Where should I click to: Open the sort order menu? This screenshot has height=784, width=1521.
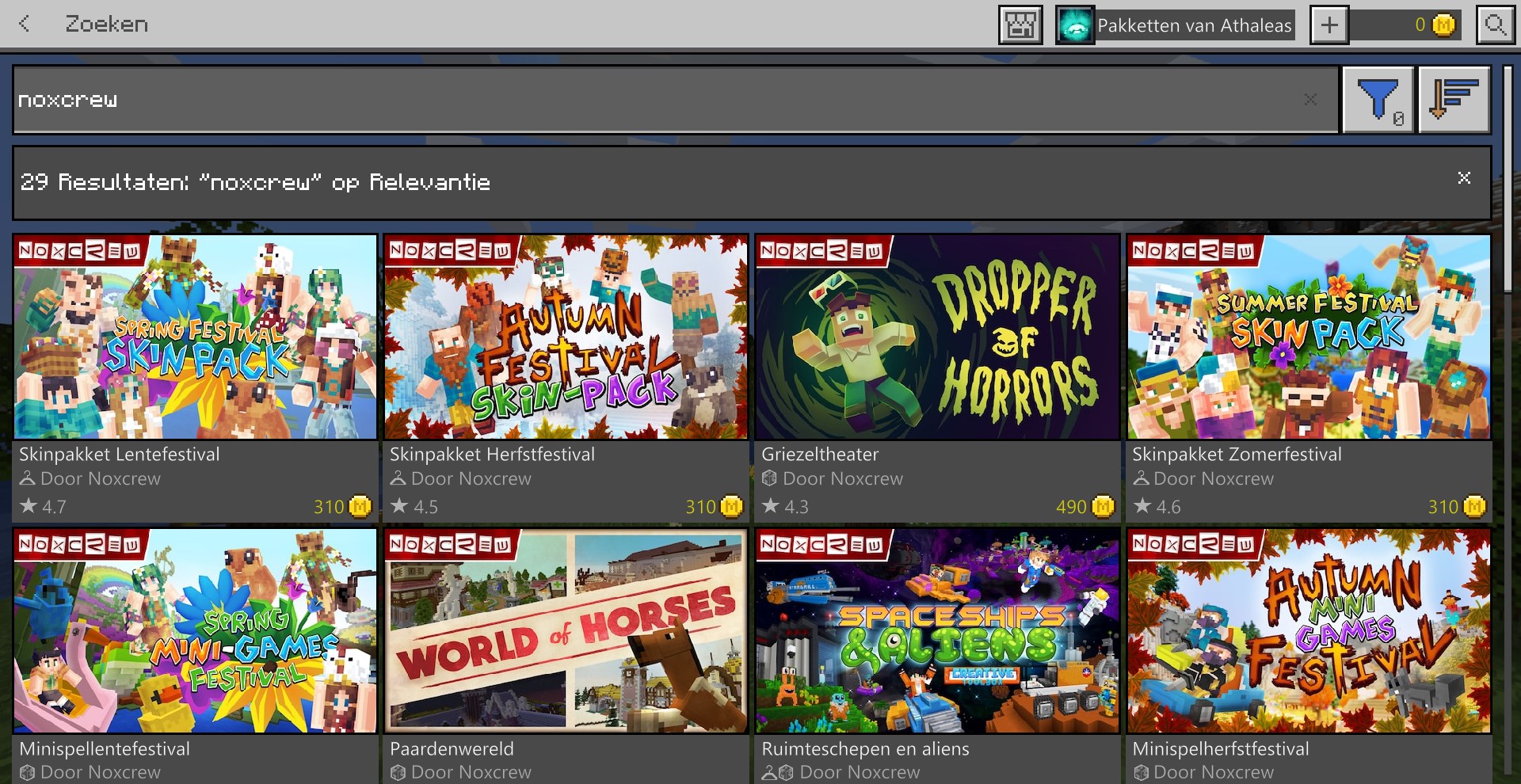[1454, 100]
